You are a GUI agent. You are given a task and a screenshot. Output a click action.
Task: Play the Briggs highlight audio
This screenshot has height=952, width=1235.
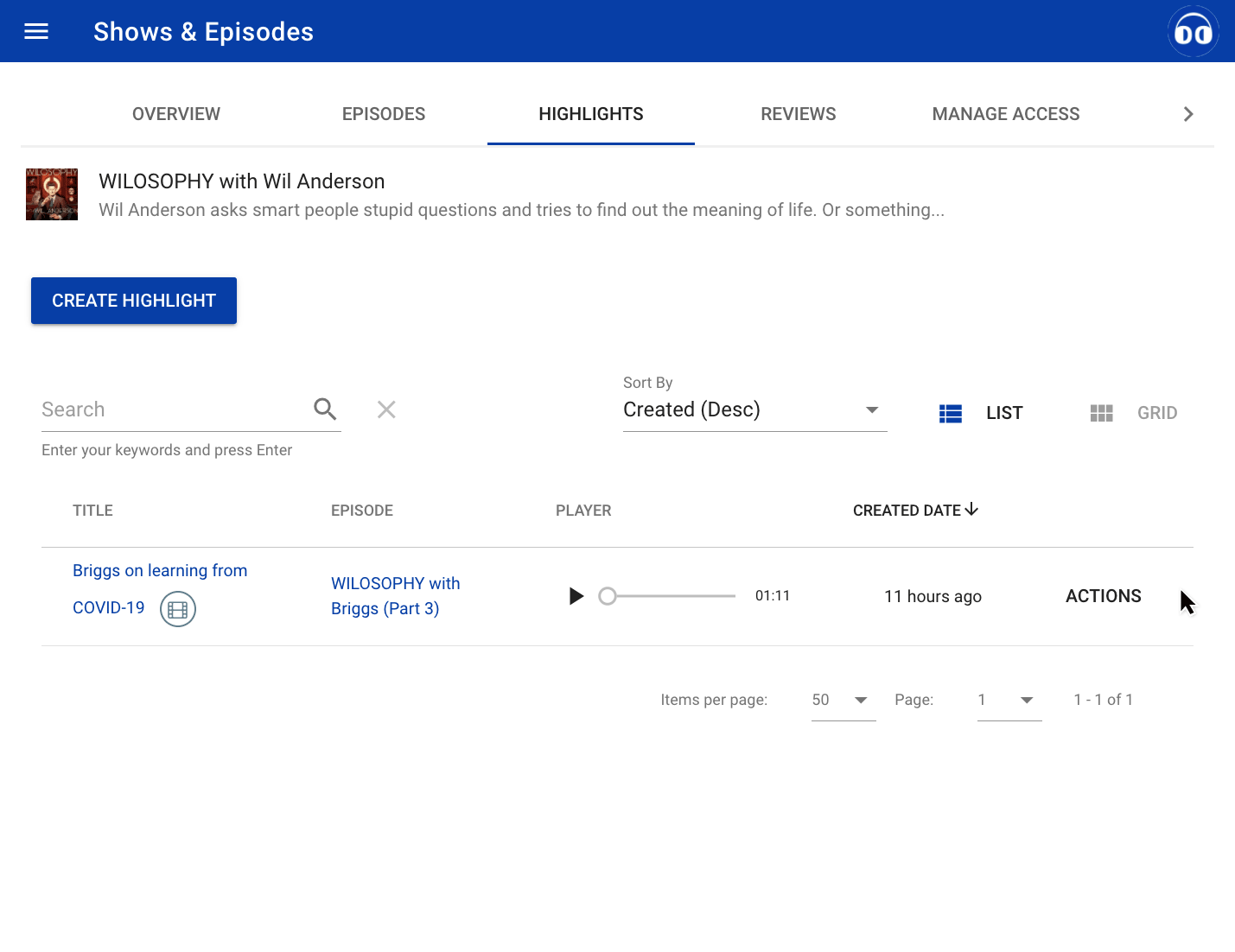(576, 596)
